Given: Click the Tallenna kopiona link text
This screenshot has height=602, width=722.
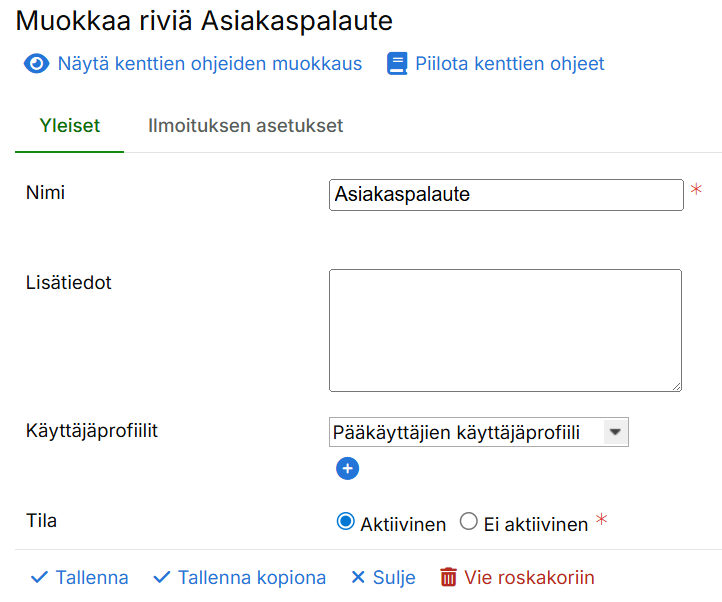Looking at the screenshot, I should [252, 577].
